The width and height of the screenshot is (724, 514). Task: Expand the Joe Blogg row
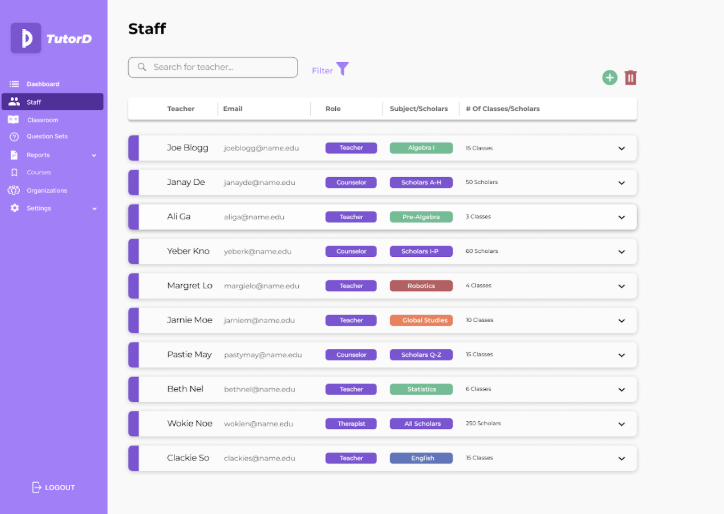pos(621,148)
